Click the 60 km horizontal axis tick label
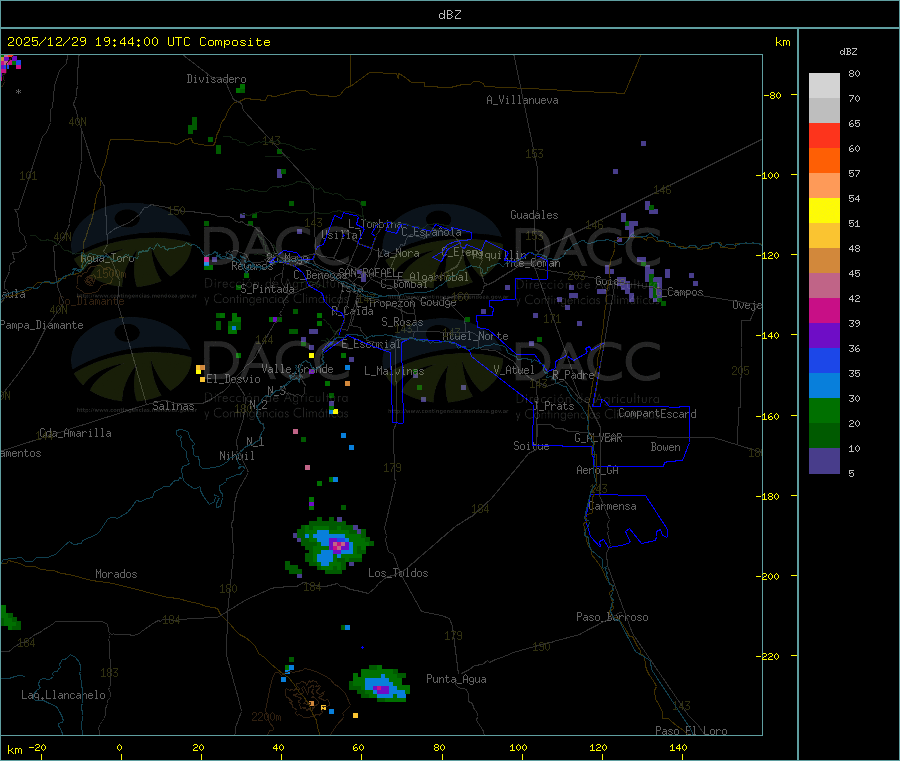900x761 pixels. (358, 747)
